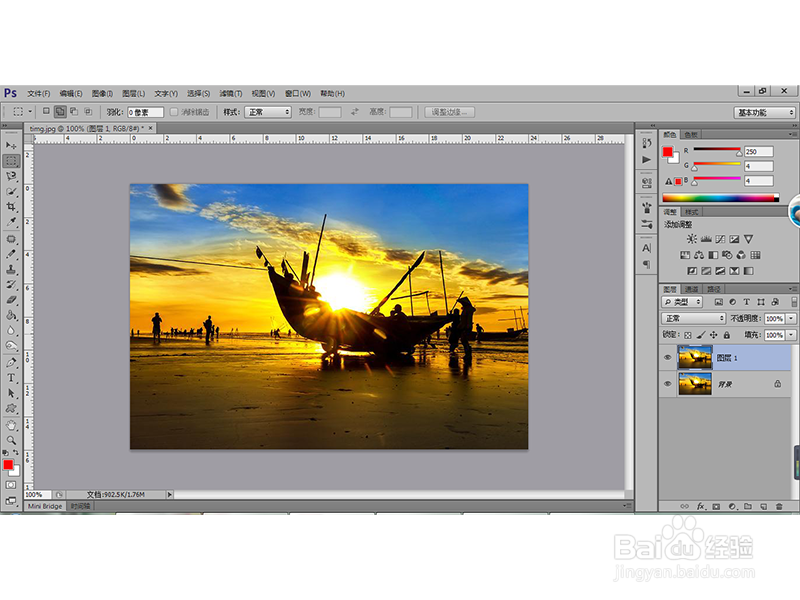Open the 滤镜(T) menu

pyautogui.click(x=231, y=93)
